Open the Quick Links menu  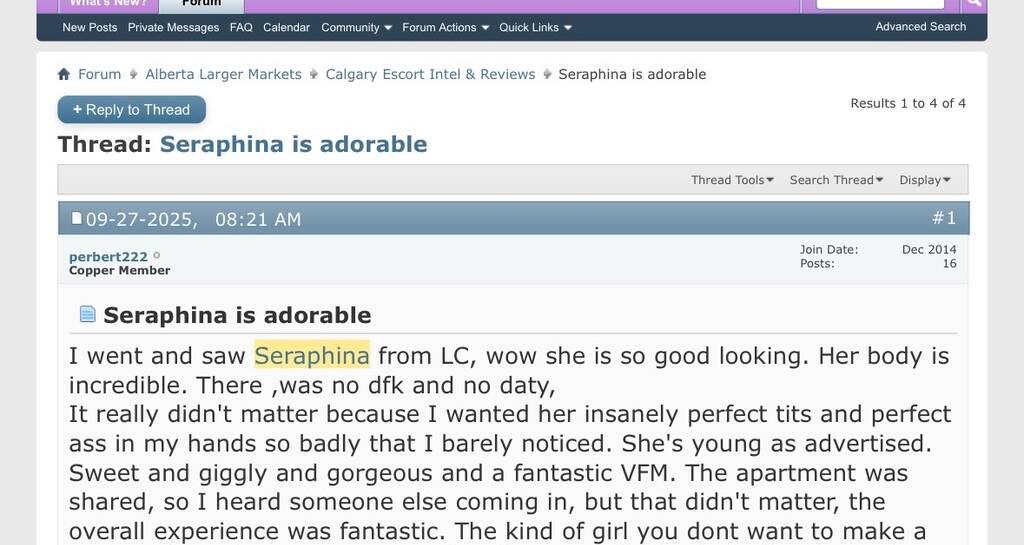point(535,27)
